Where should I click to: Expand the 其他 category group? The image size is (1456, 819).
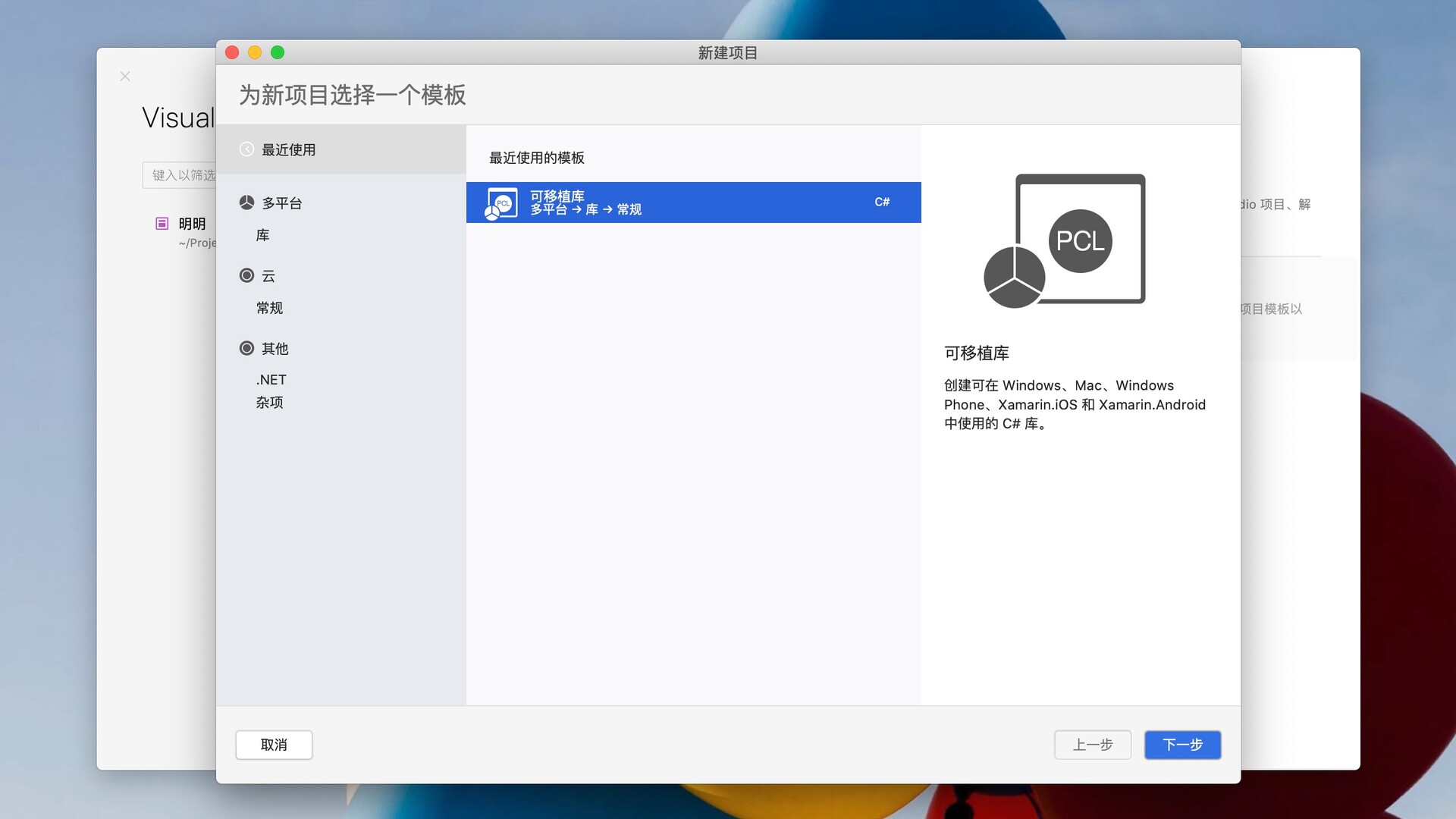click(275, 348)
